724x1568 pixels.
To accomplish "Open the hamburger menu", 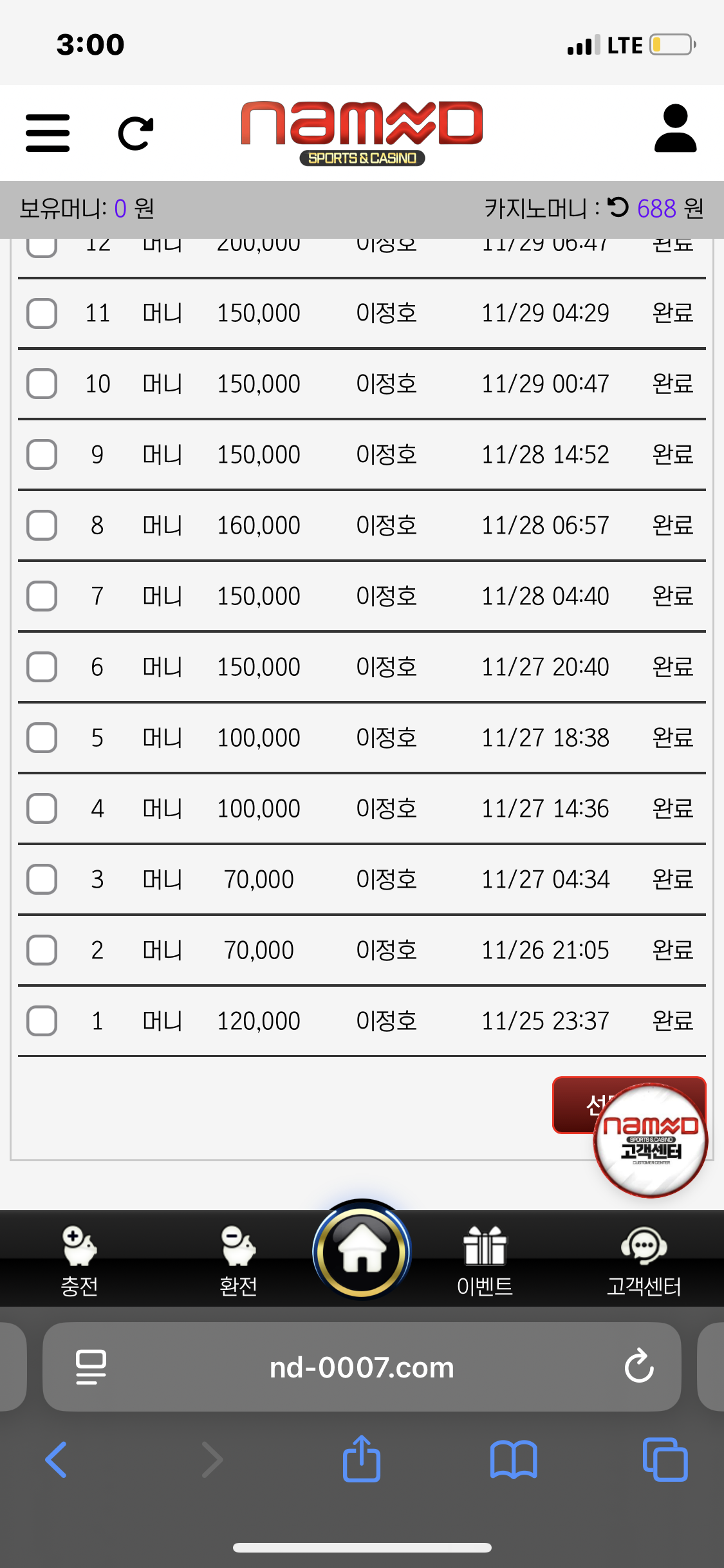I will [48, 133].
